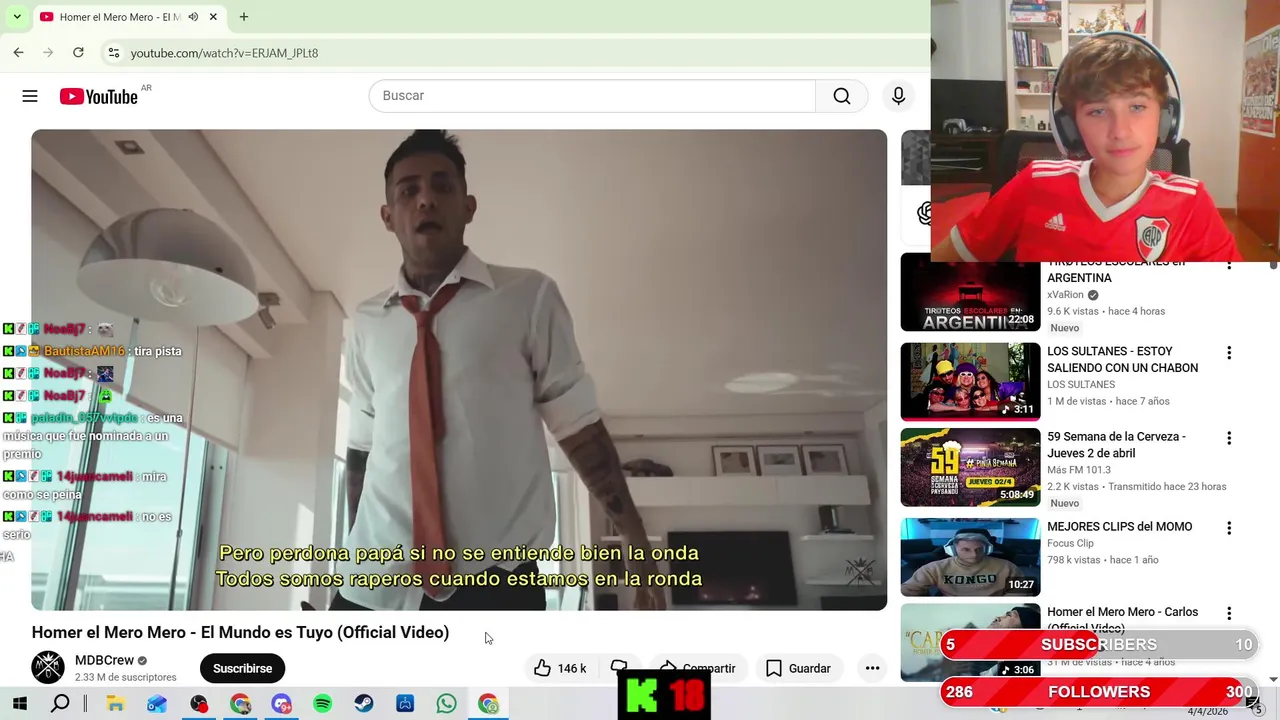Open MDBCrew channel name link
Screen dimensions: 1280x720
(104, 660)
